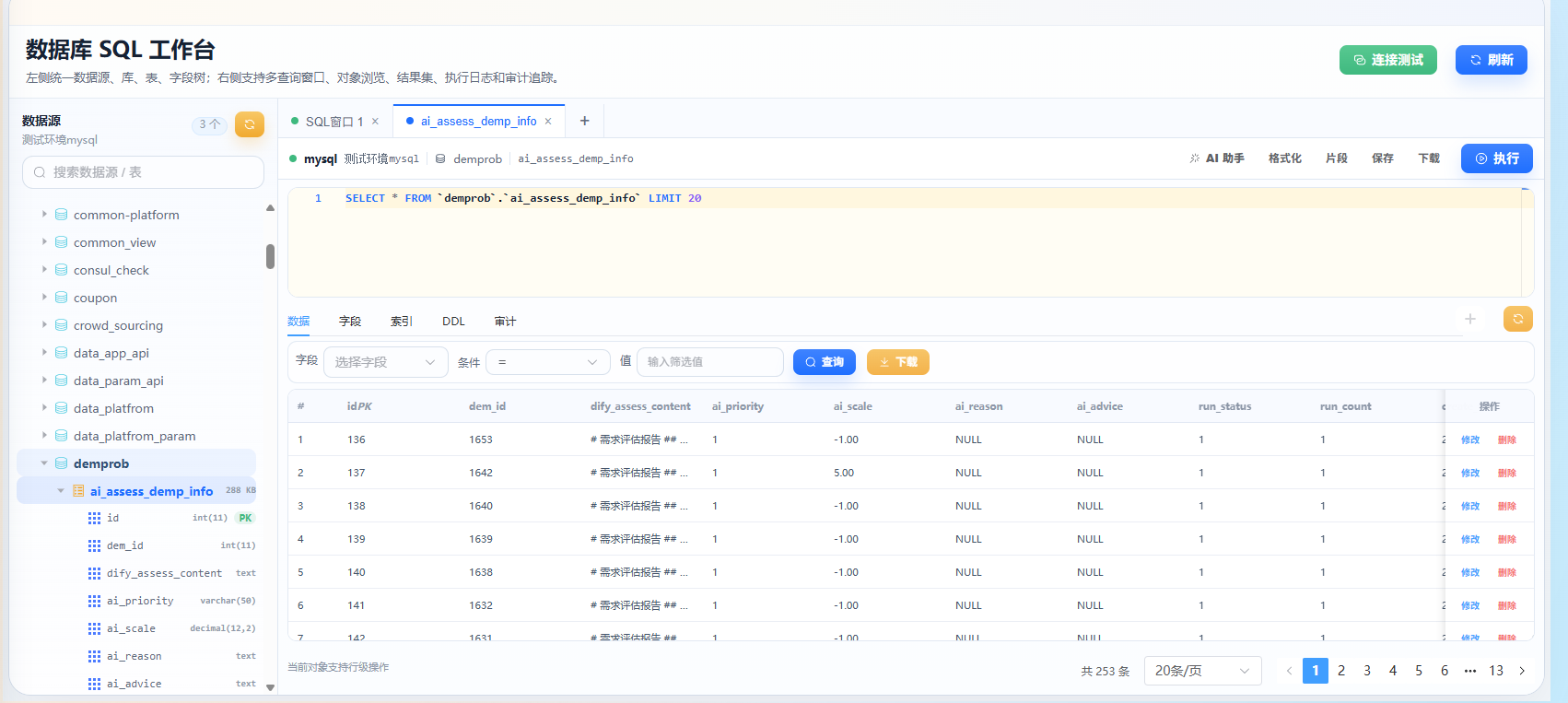Click the ai_scale value 5.00 cell
The height and width of the screenshot is (703, 1568).
coord(844,473)
